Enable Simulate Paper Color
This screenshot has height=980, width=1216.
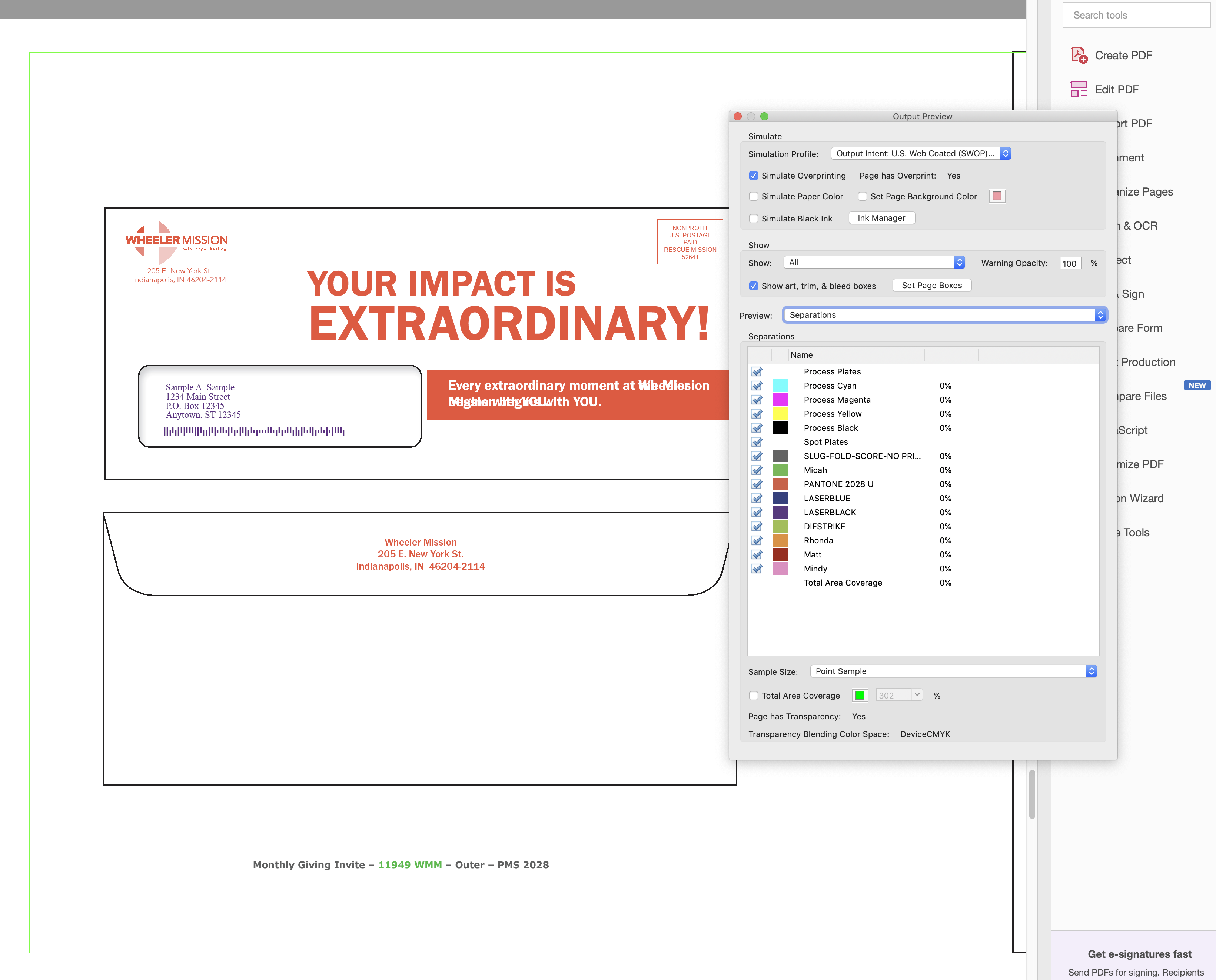tap(754, 196)
